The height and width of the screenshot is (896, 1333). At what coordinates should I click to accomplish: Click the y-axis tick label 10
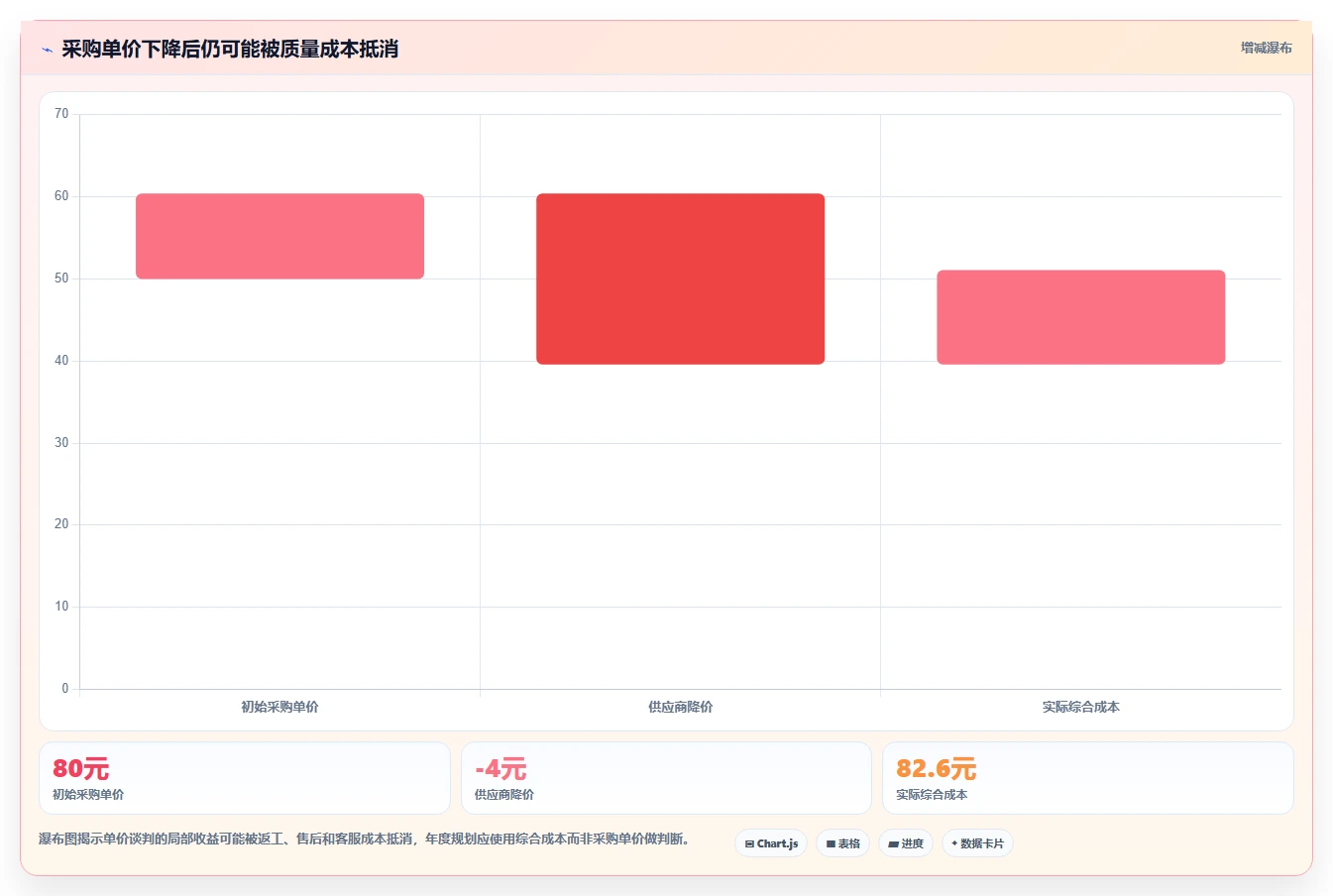coord(61,607)
